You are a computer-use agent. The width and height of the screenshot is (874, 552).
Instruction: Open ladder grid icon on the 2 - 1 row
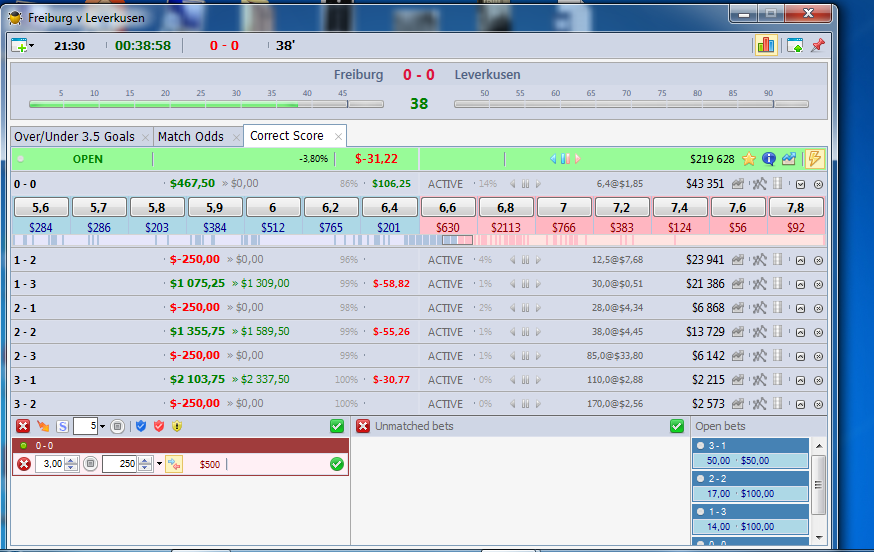778,307
